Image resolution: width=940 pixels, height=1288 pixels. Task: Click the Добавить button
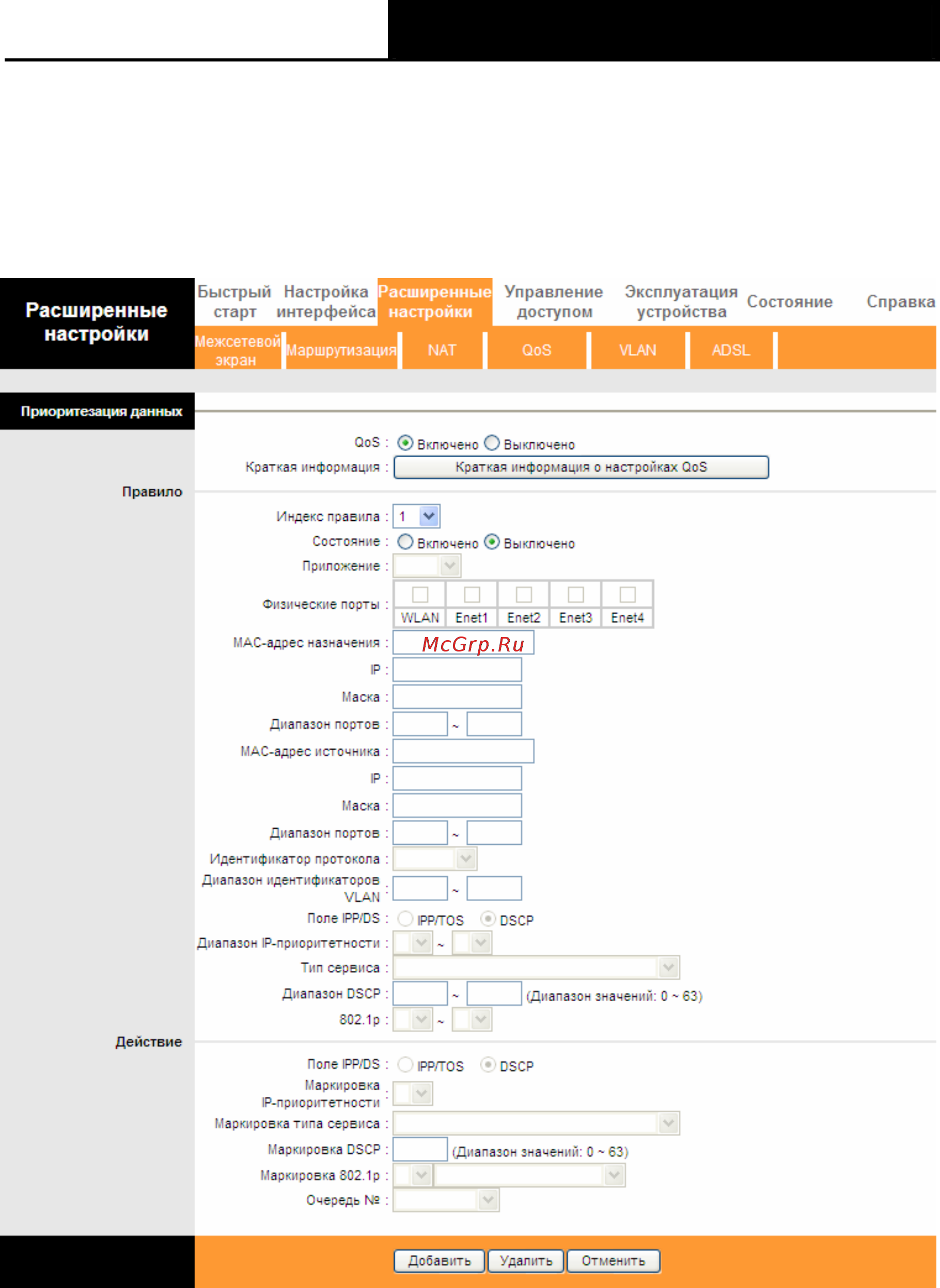click(x=440, y=1261)
